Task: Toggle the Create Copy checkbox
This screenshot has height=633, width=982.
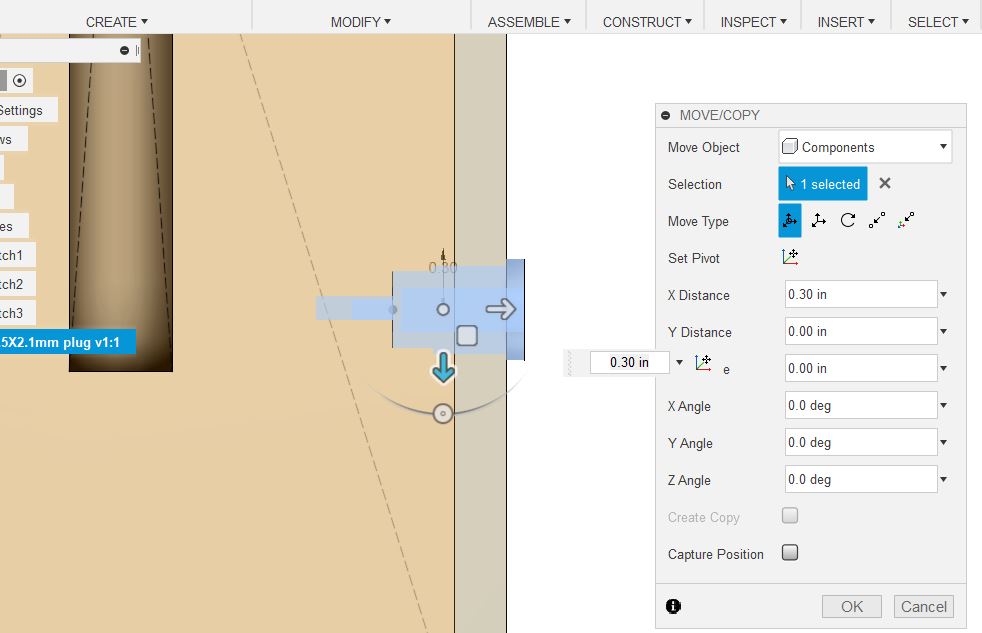Action: pos(790,515)
